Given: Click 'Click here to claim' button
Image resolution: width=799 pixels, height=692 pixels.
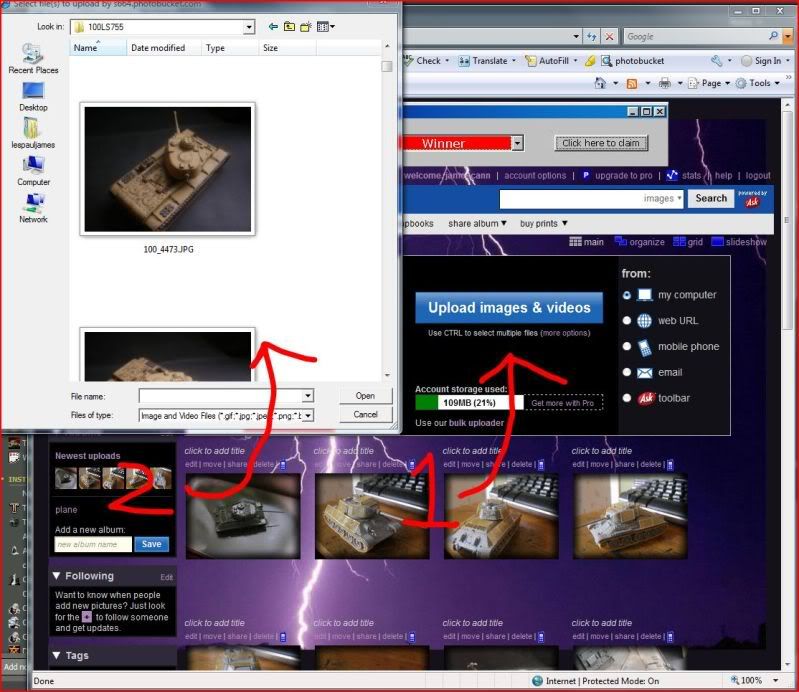Looking at the screenshot, I should pyautogui.click(x=601, y=143).
